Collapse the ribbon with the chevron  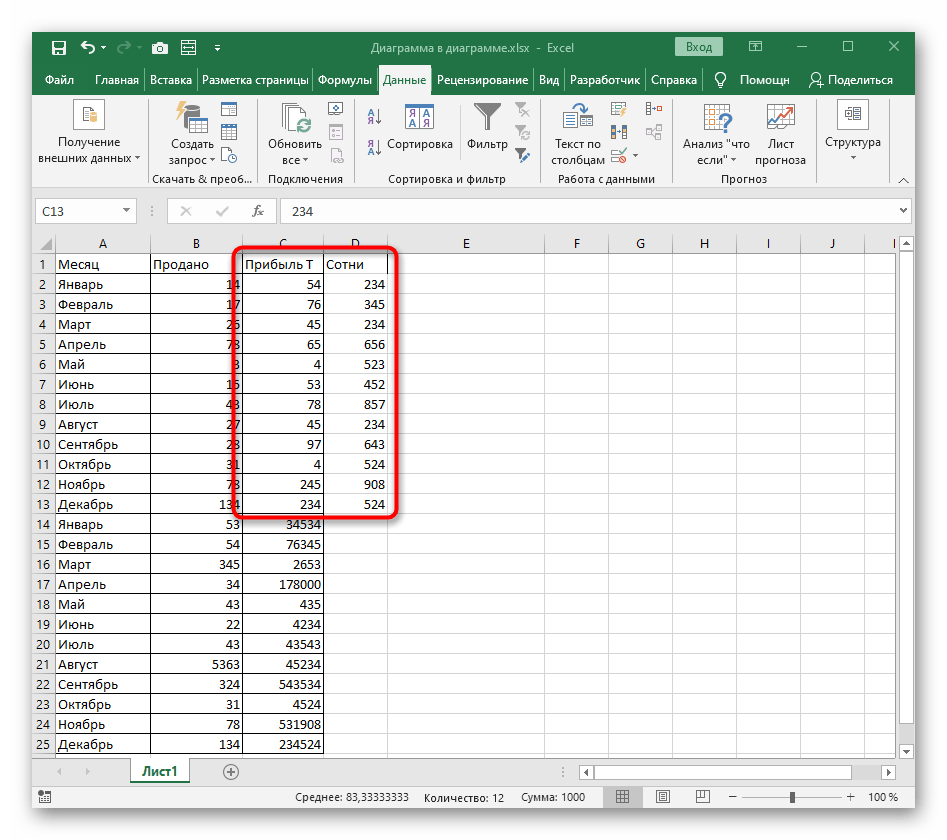coord(904,180)
